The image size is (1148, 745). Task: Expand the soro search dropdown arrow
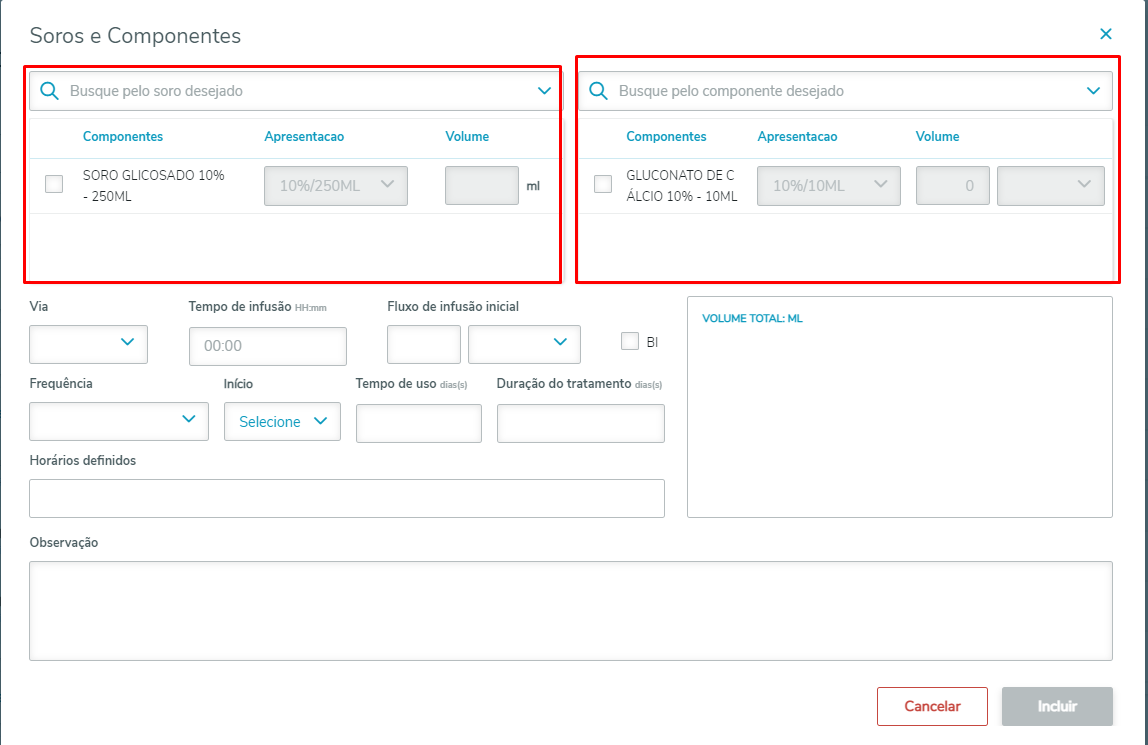[x=544, y=91]
